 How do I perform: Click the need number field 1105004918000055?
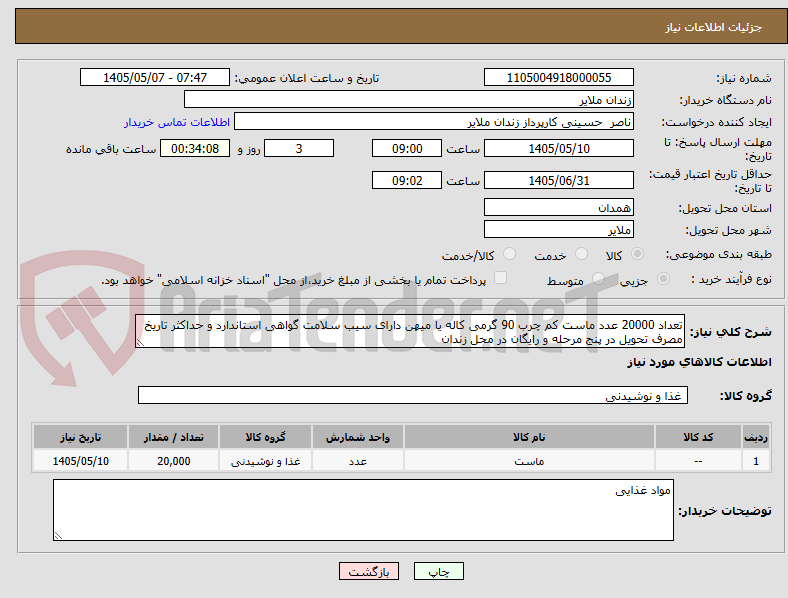559,77
